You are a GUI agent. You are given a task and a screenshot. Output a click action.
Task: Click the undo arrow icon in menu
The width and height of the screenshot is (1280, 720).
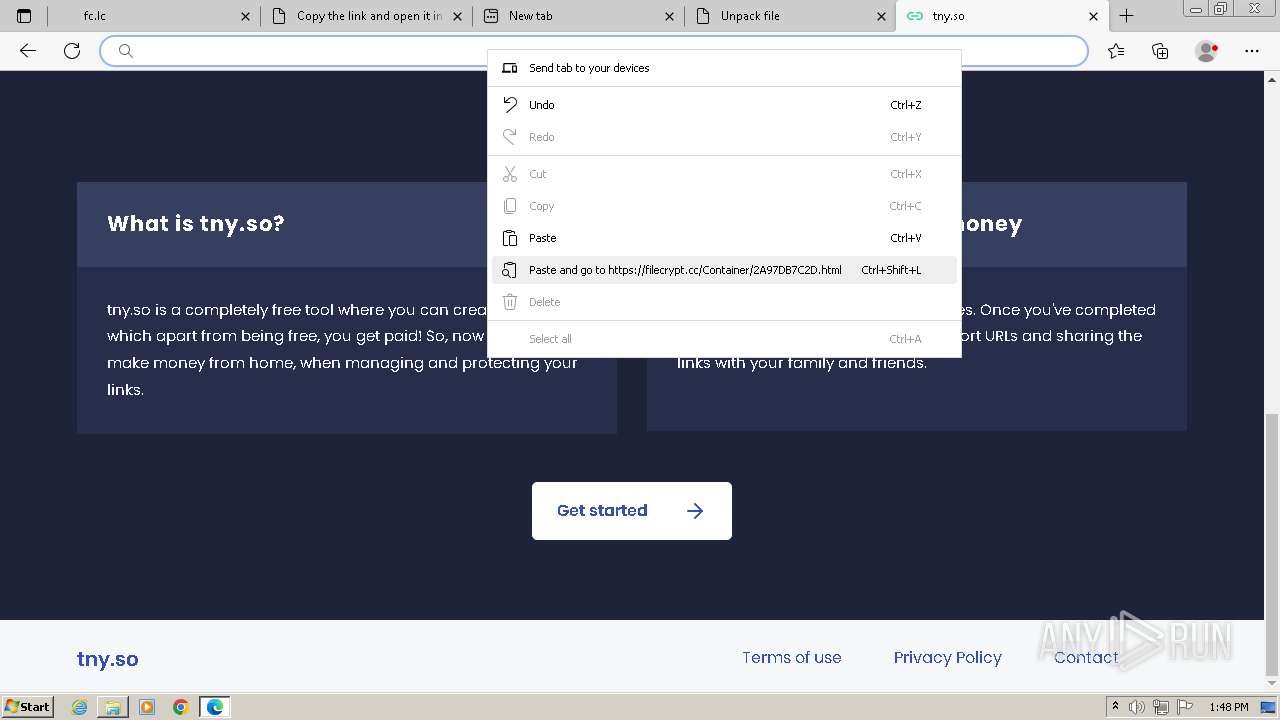coord(510,105)
